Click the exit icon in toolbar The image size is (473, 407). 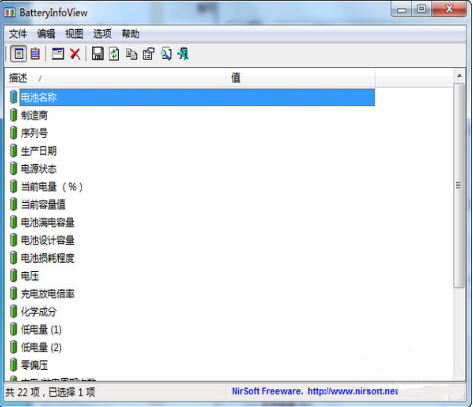click(x=183, y=54)
